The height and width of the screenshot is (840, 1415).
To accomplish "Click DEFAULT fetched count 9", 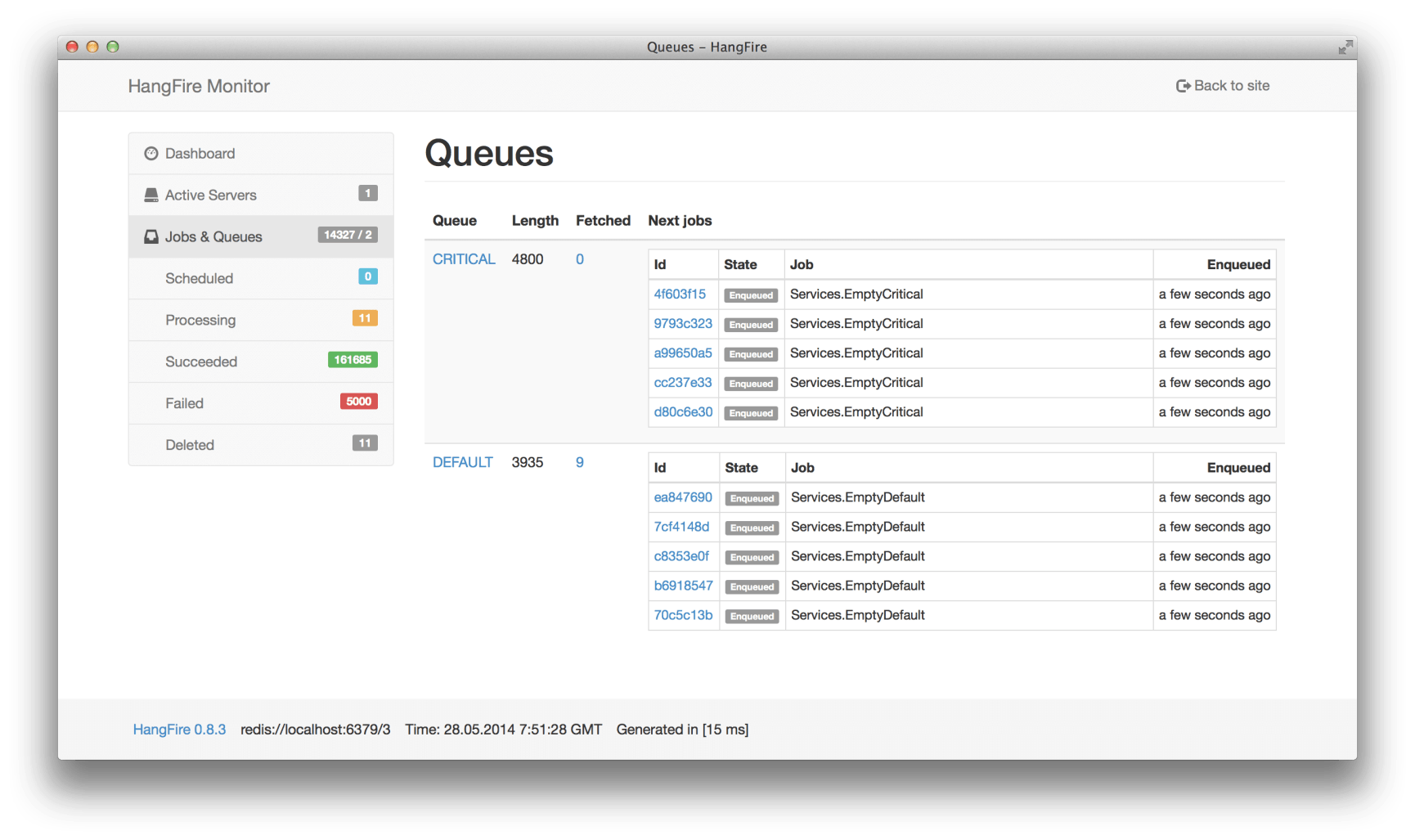I will pyautogui.click(x=580, y=463).
